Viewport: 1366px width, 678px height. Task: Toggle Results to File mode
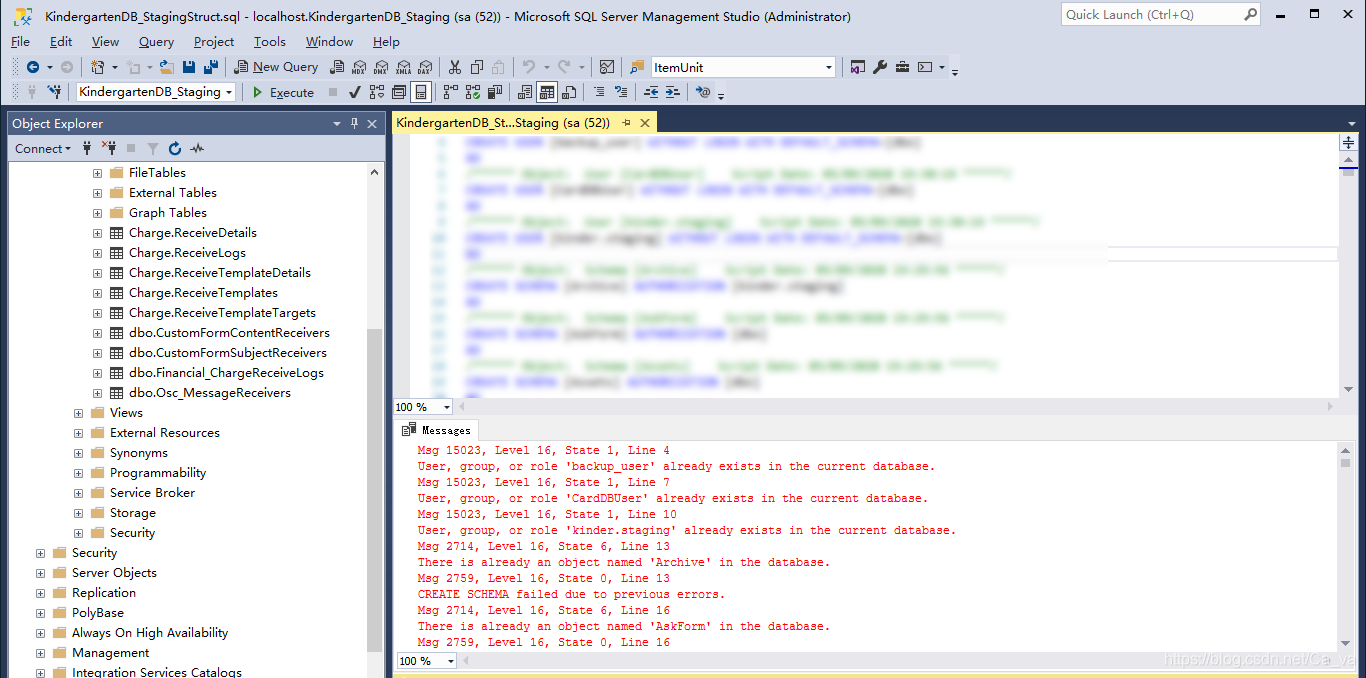(569, 92)
